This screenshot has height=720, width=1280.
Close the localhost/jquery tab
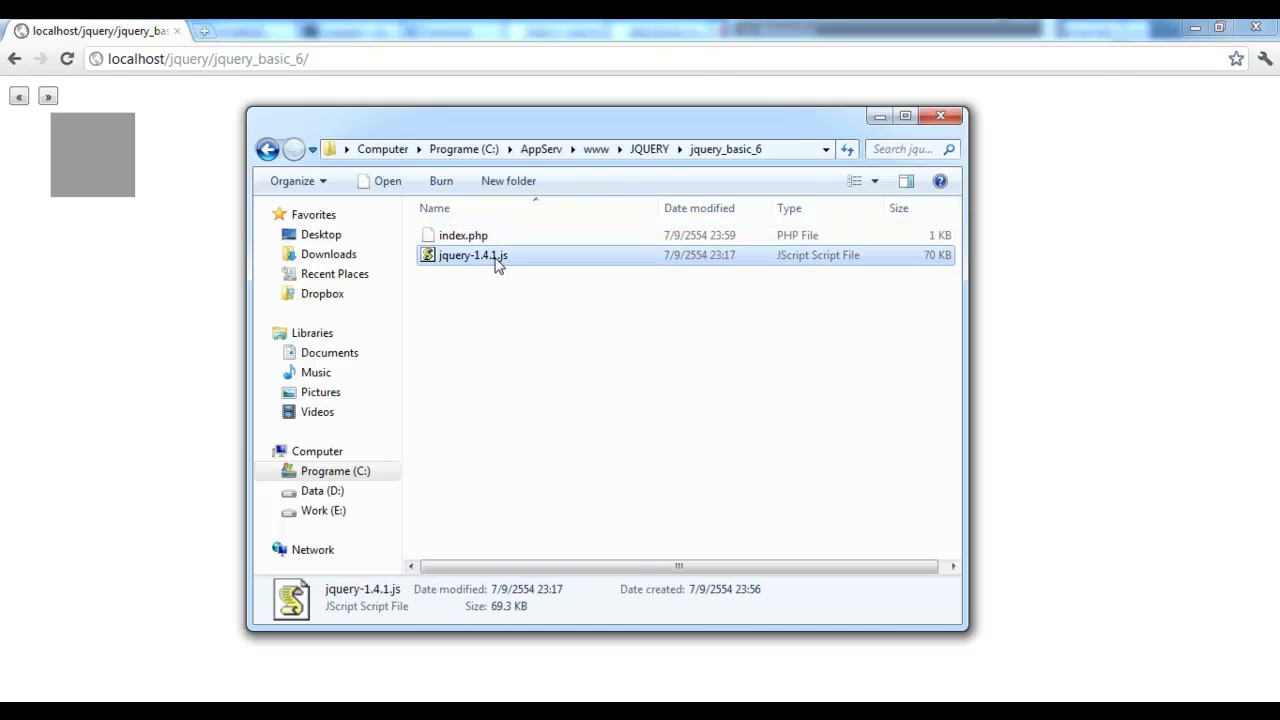[177, 31]
